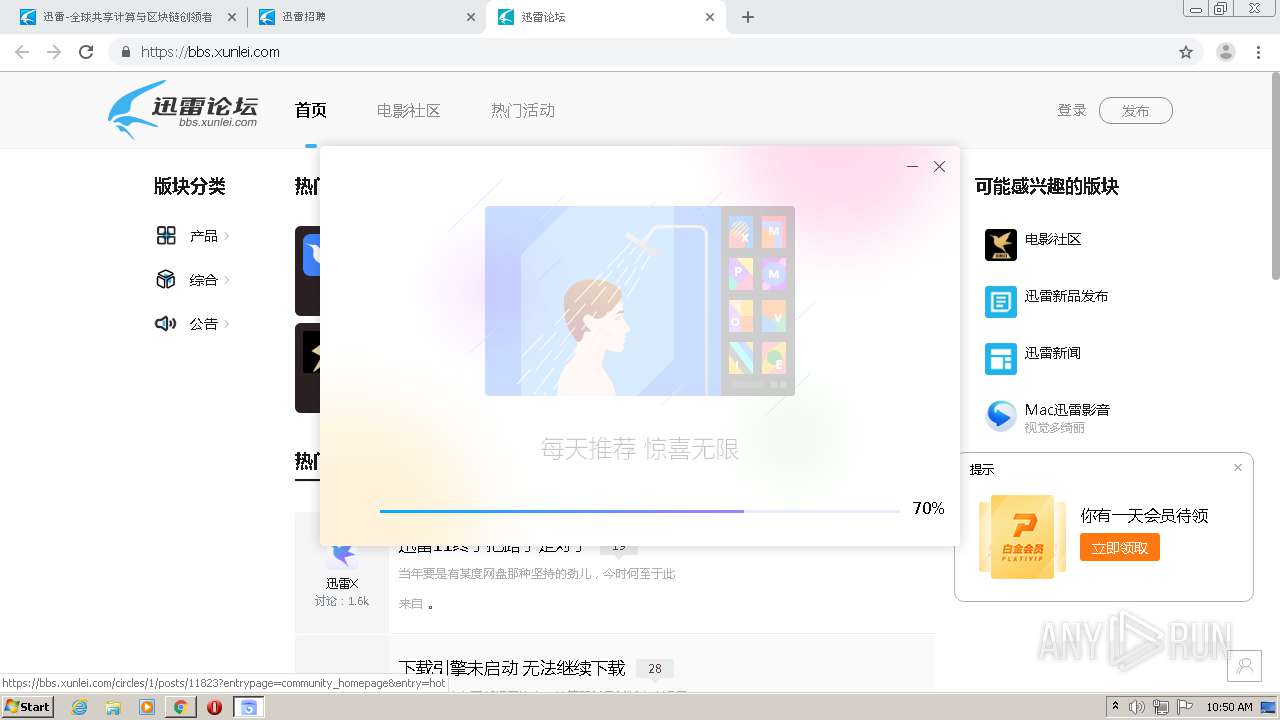Image resolution: width=1280 pixels, height=720 pixels.
Task: Show hidden system tray icons
Action: (1116, 707)
